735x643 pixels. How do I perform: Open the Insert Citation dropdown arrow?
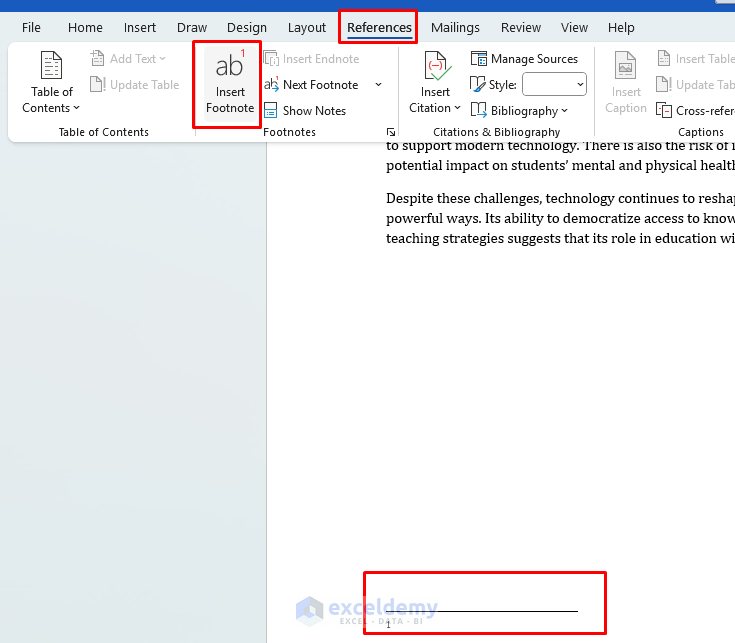pyautogui.click(x=457, y=108)
